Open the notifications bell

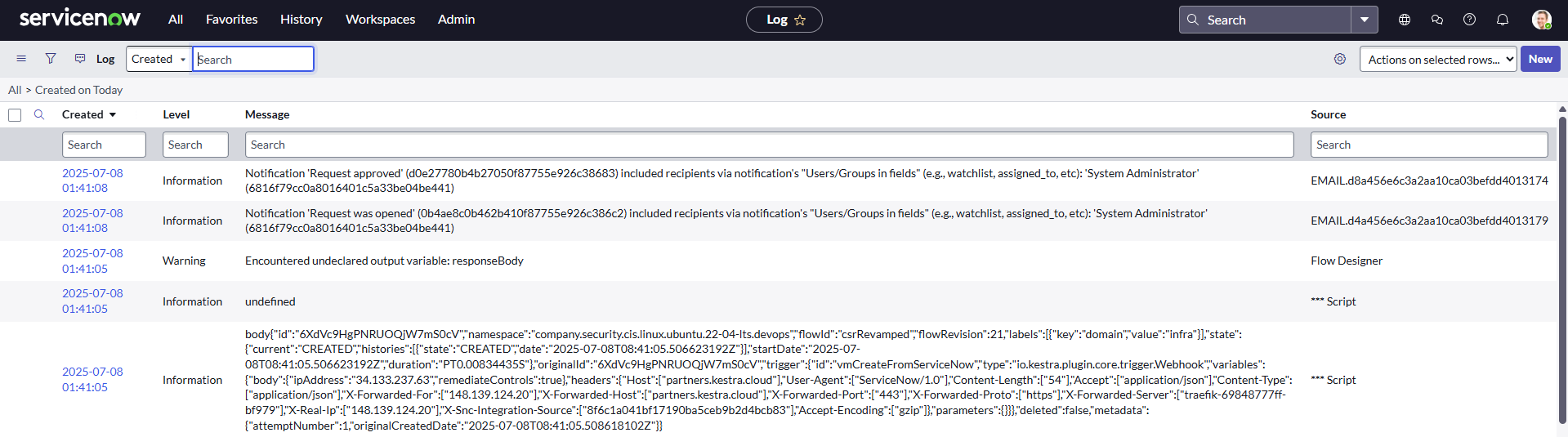point(1502,20)
